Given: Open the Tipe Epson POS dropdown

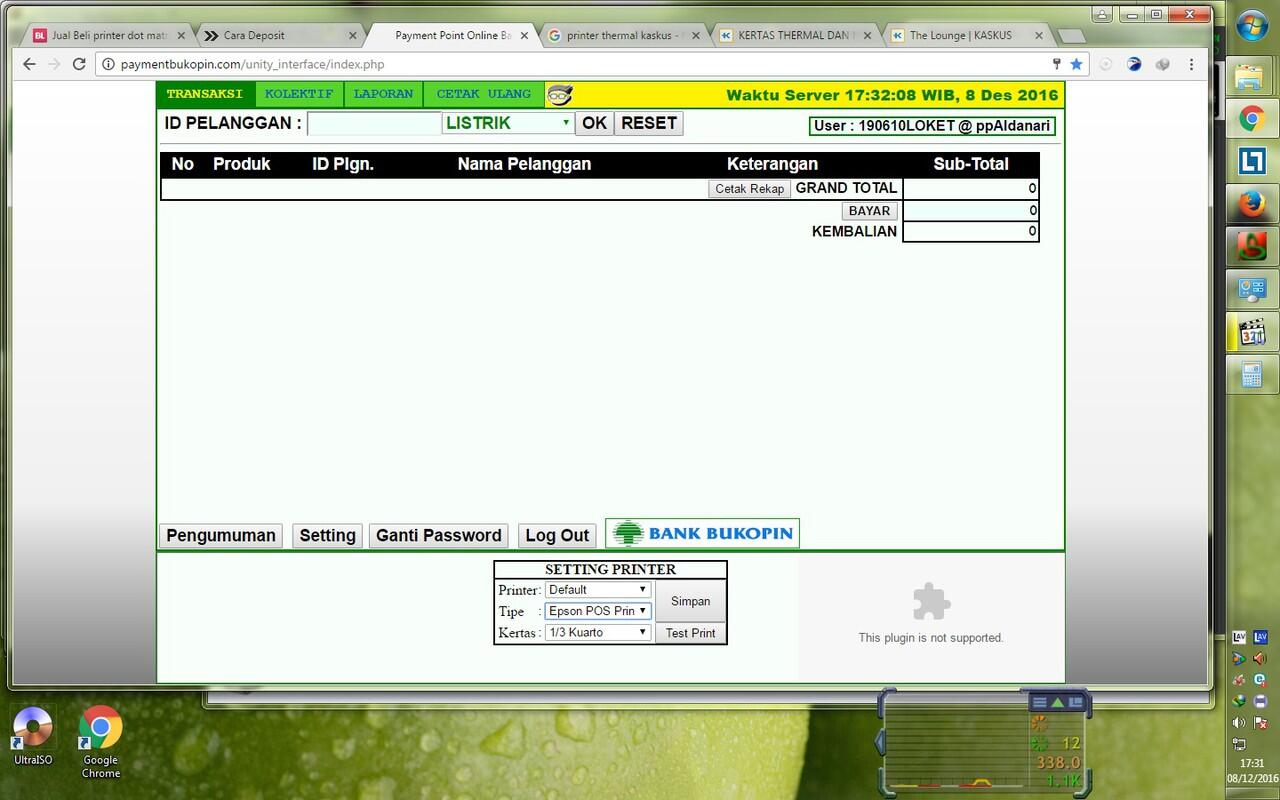Looking at the screenshot, I should 598,611.
